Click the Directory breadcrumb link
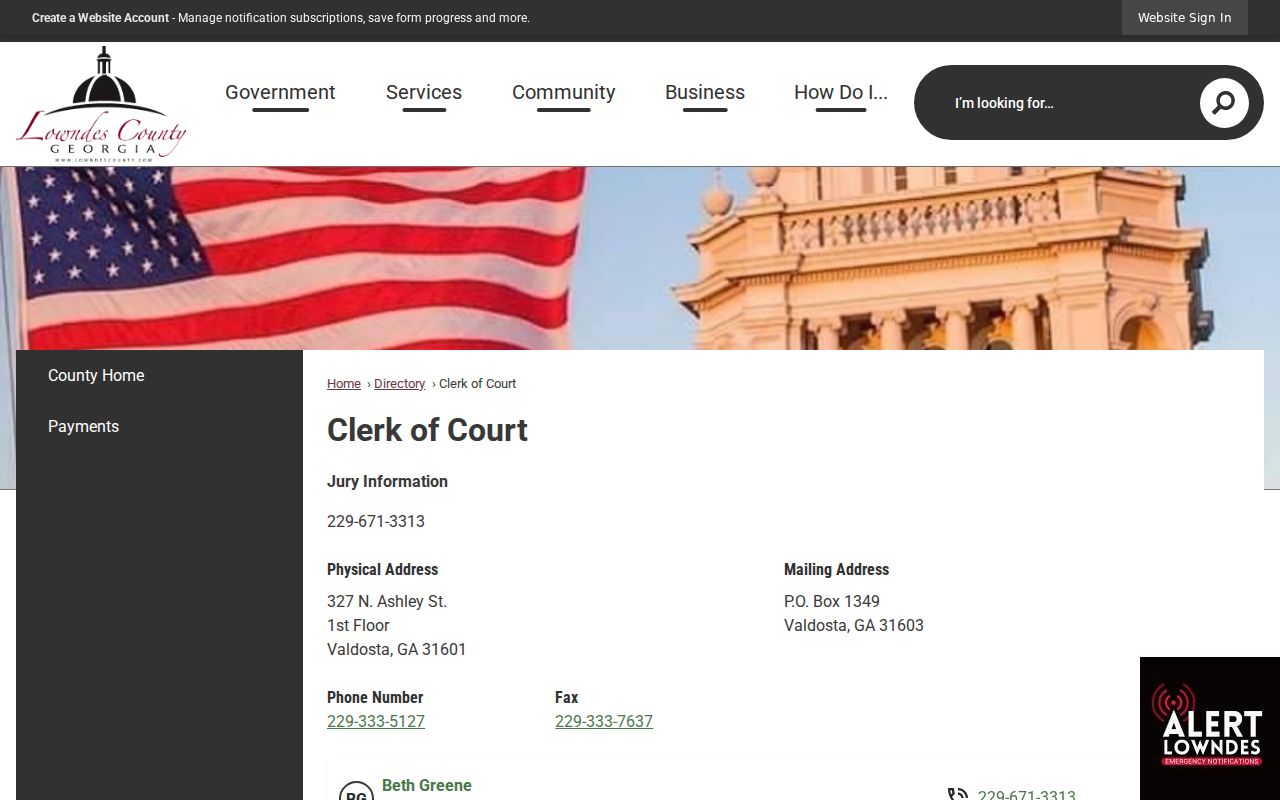 pos(399,384)
